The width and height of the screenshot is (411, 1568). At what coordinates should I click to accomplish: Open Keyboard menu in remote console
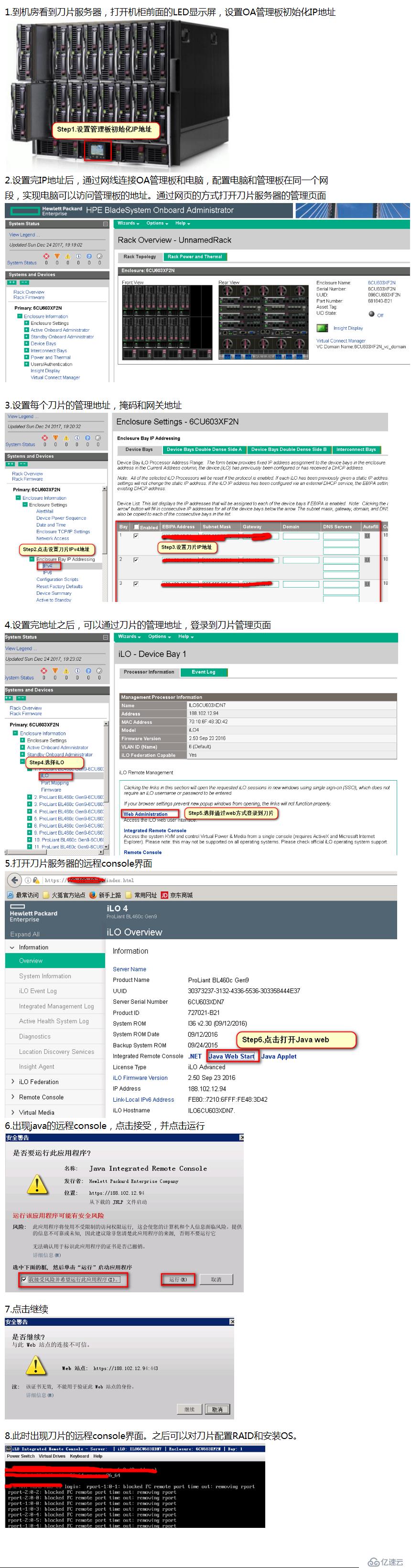79,1456
